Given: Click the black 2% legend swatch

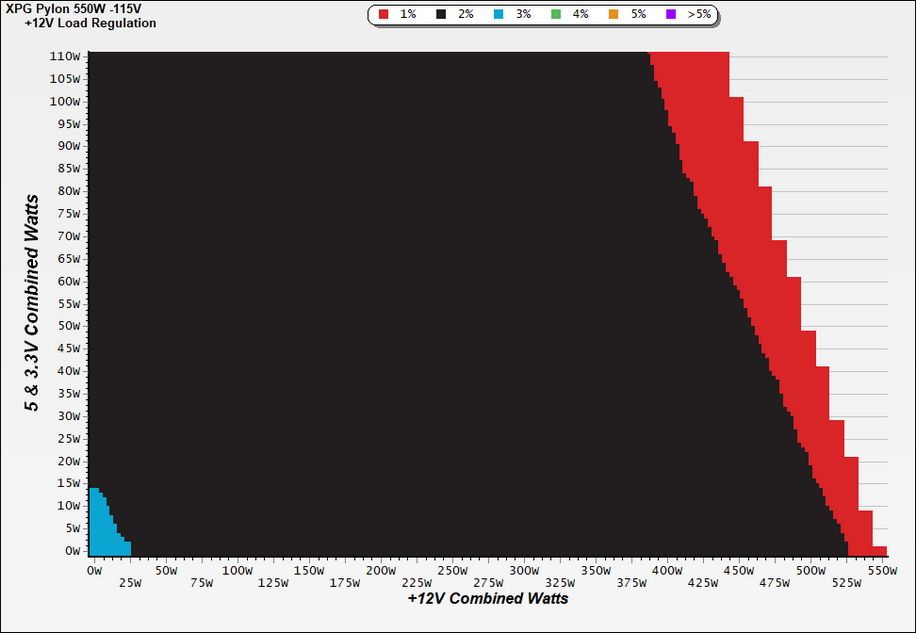Looking at the screenshot, I should (x=441, y=15).
